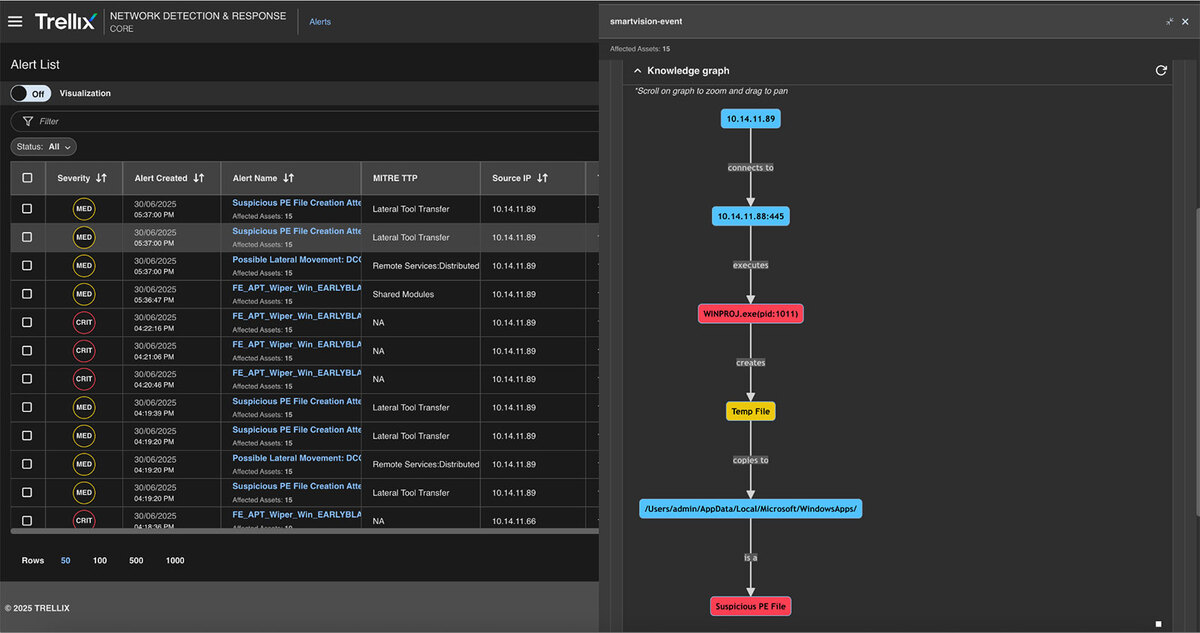Set rows per page to 500
The image size is (1200, 633).
136,560
